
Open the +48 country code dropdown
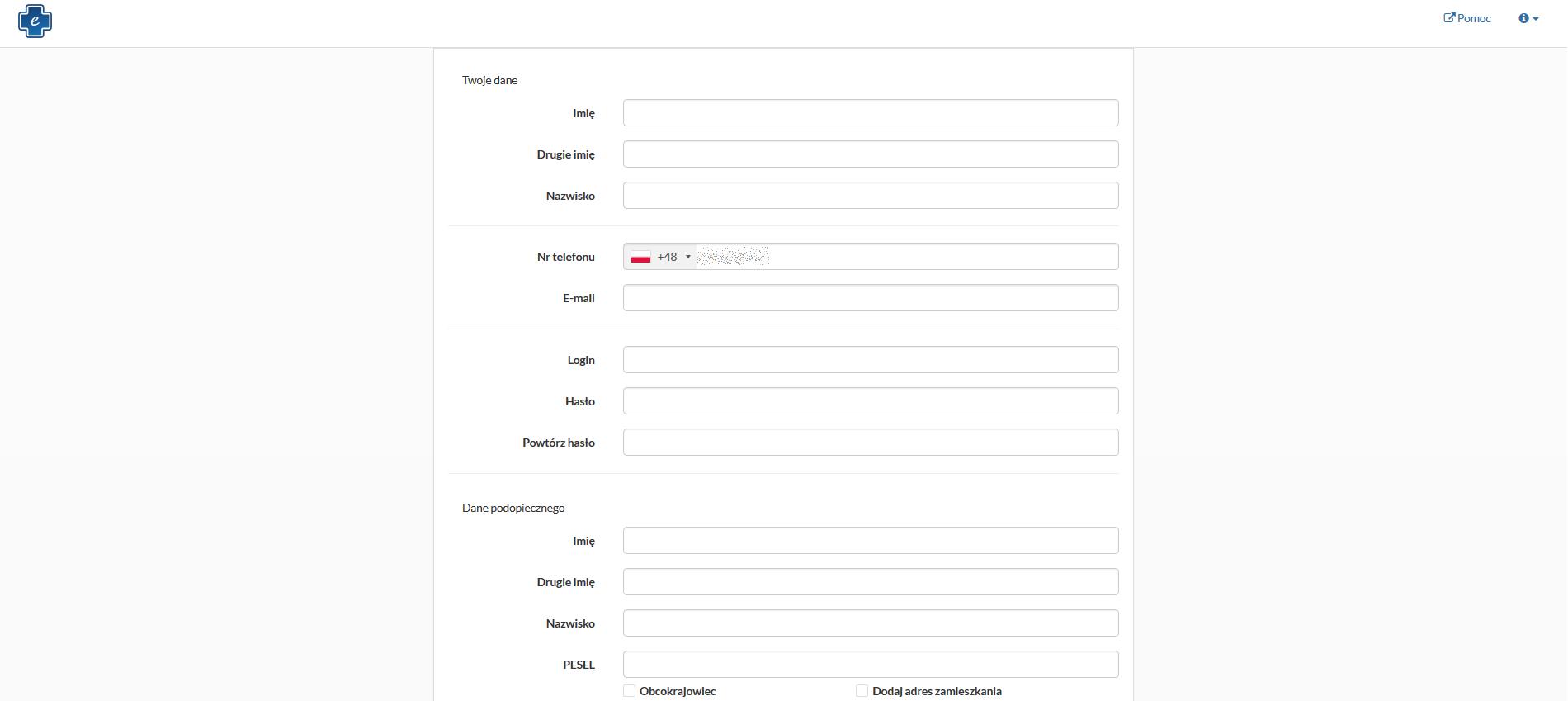tap(673, 257)
